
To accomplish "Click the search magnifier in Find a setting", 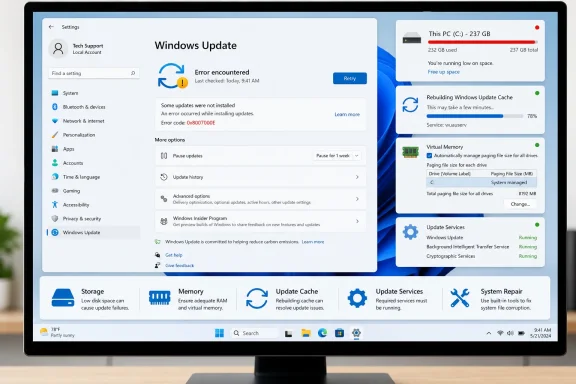I will point(133,73).
